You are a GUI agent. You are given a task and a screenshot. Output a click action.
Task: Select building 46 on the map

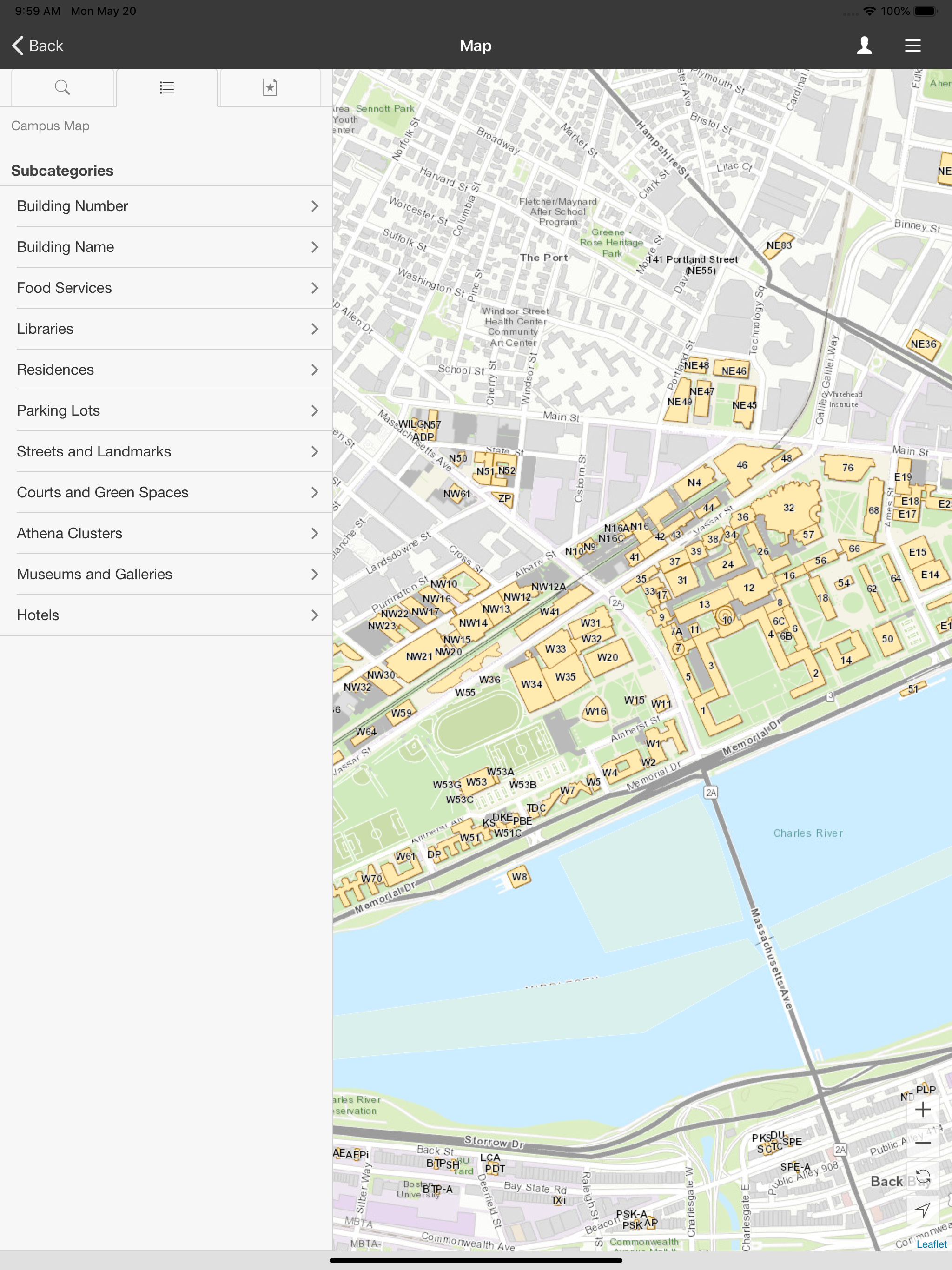(x=742, y=465)
